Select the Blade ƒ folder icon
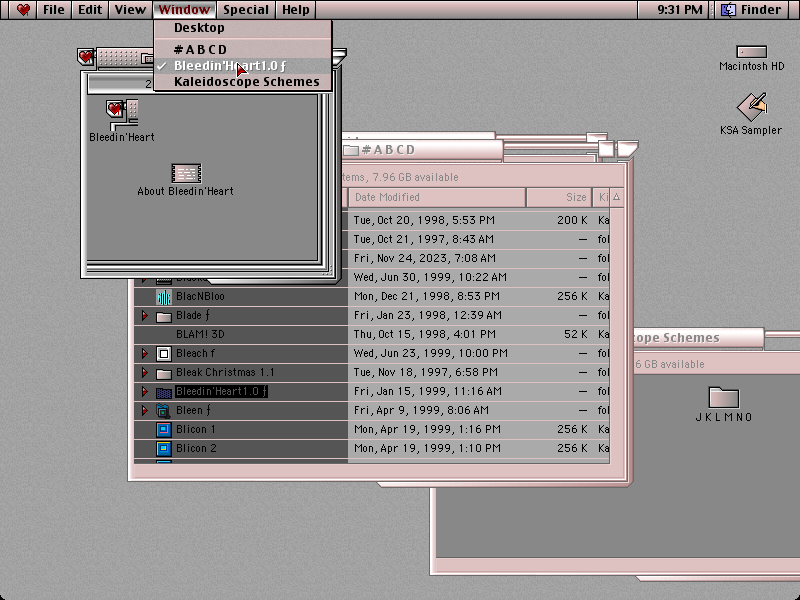800x600 pixels. (164, 316)
